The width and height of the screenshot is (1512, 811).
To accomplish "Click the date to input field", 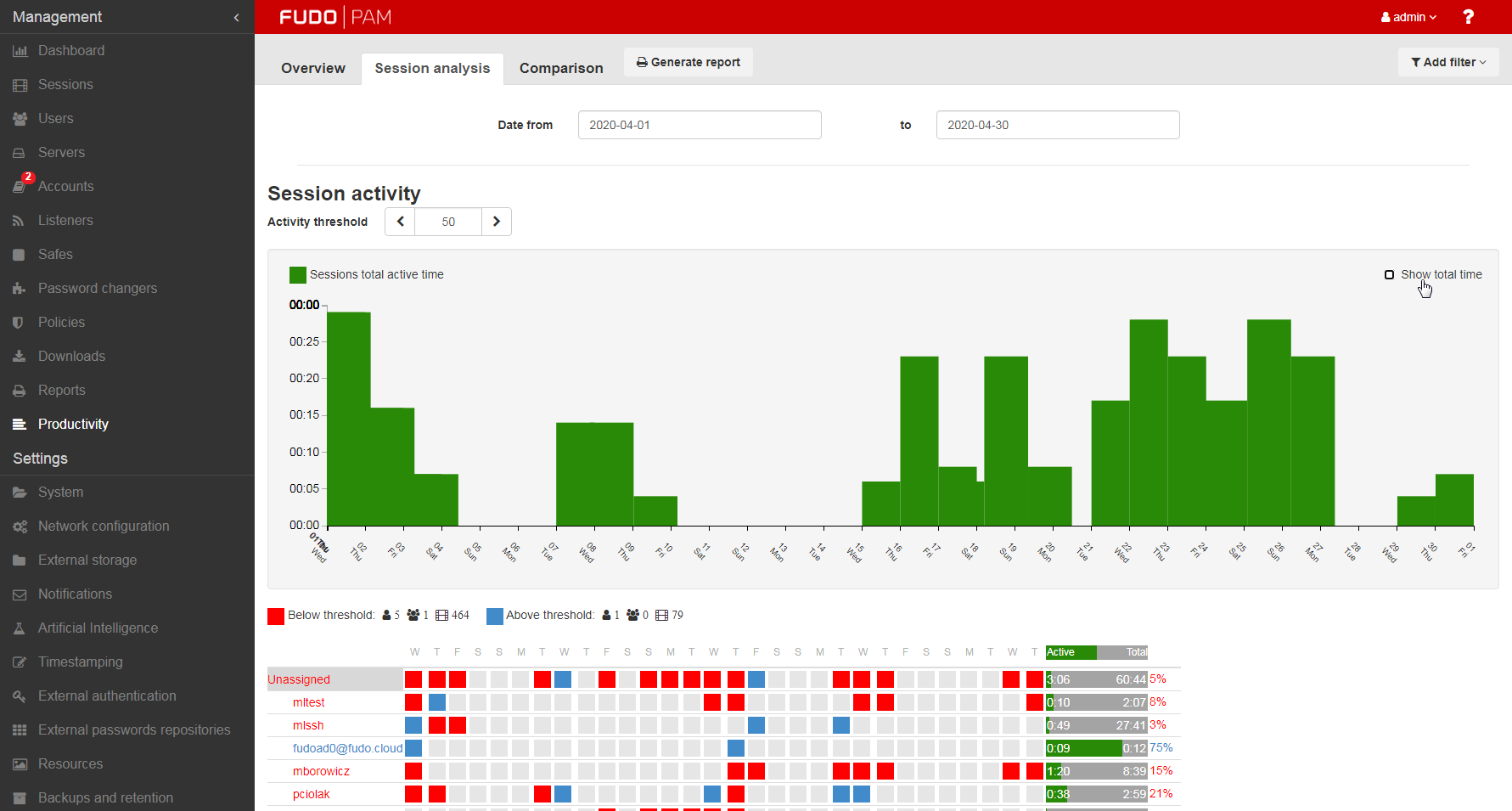I will [x=1058, y=125].
